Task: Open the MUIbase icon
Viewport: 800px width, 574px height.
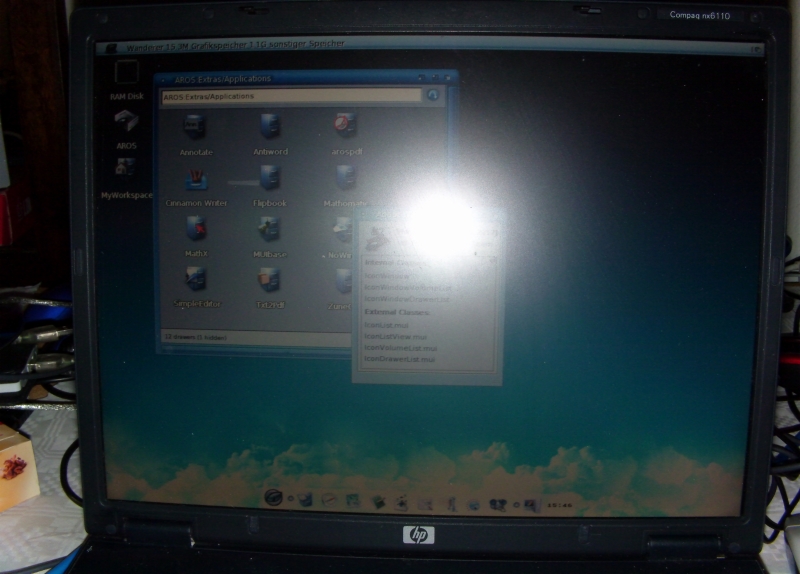Action: [270, 231]
